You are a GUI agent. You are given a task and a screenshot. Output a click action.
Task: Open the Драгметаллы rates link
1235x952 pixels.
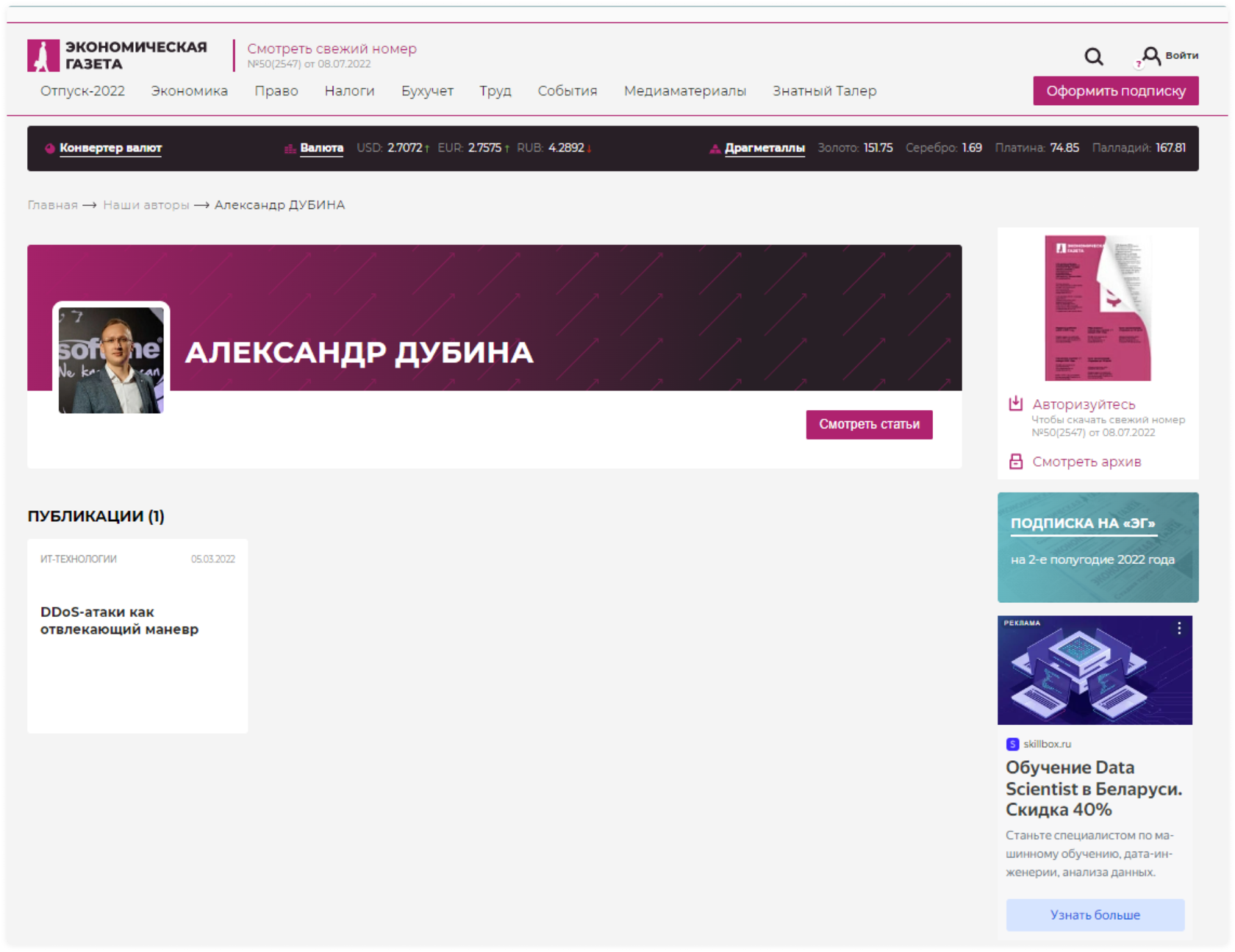[x=765, y=148]
